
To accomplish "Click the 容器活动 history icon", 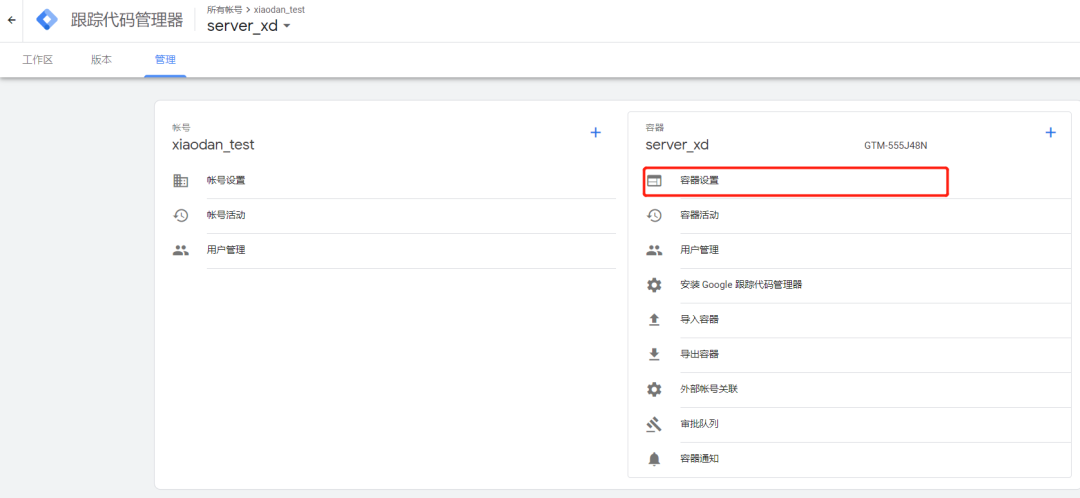I will tap(654, 216).
